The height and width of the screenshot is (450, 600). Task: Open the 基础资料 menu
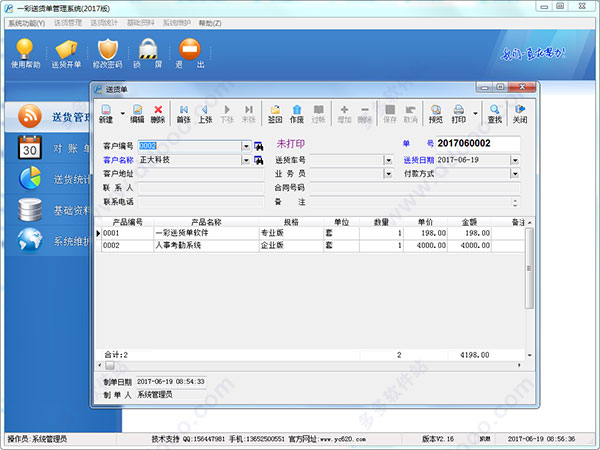click(140, 23)
